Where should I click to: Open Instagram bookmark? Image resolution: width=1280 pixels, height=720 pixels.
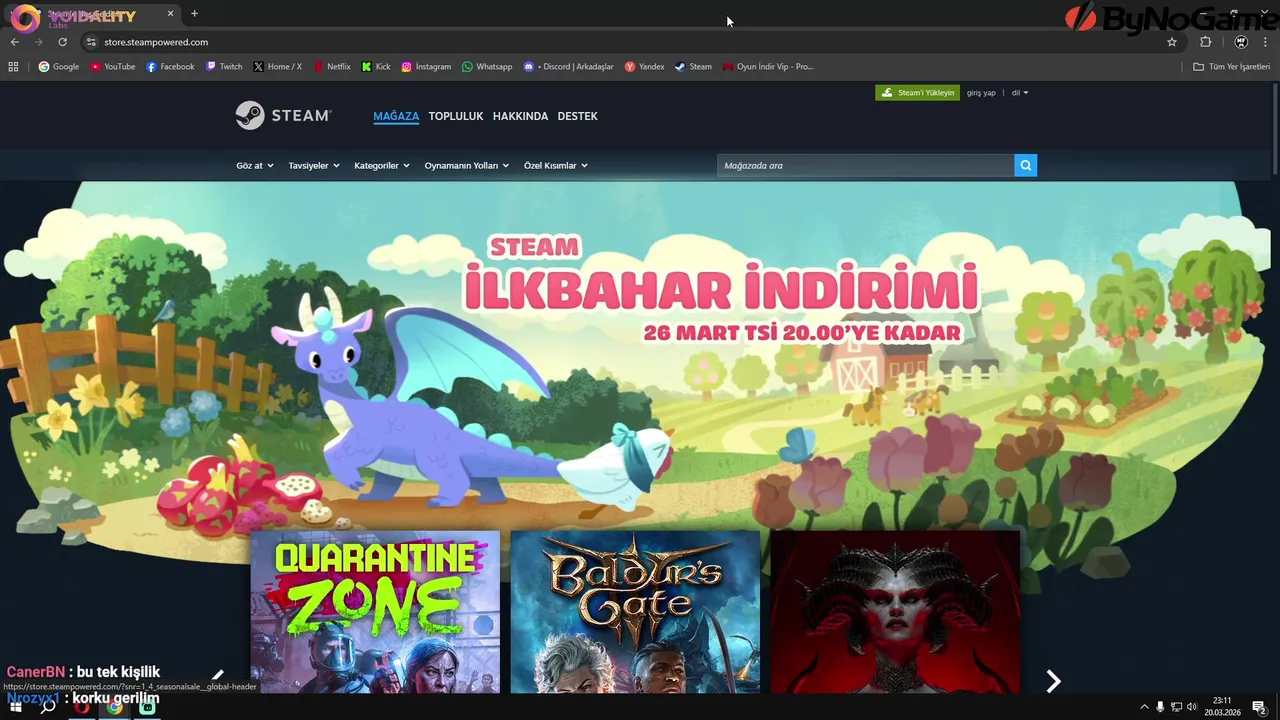426,67
